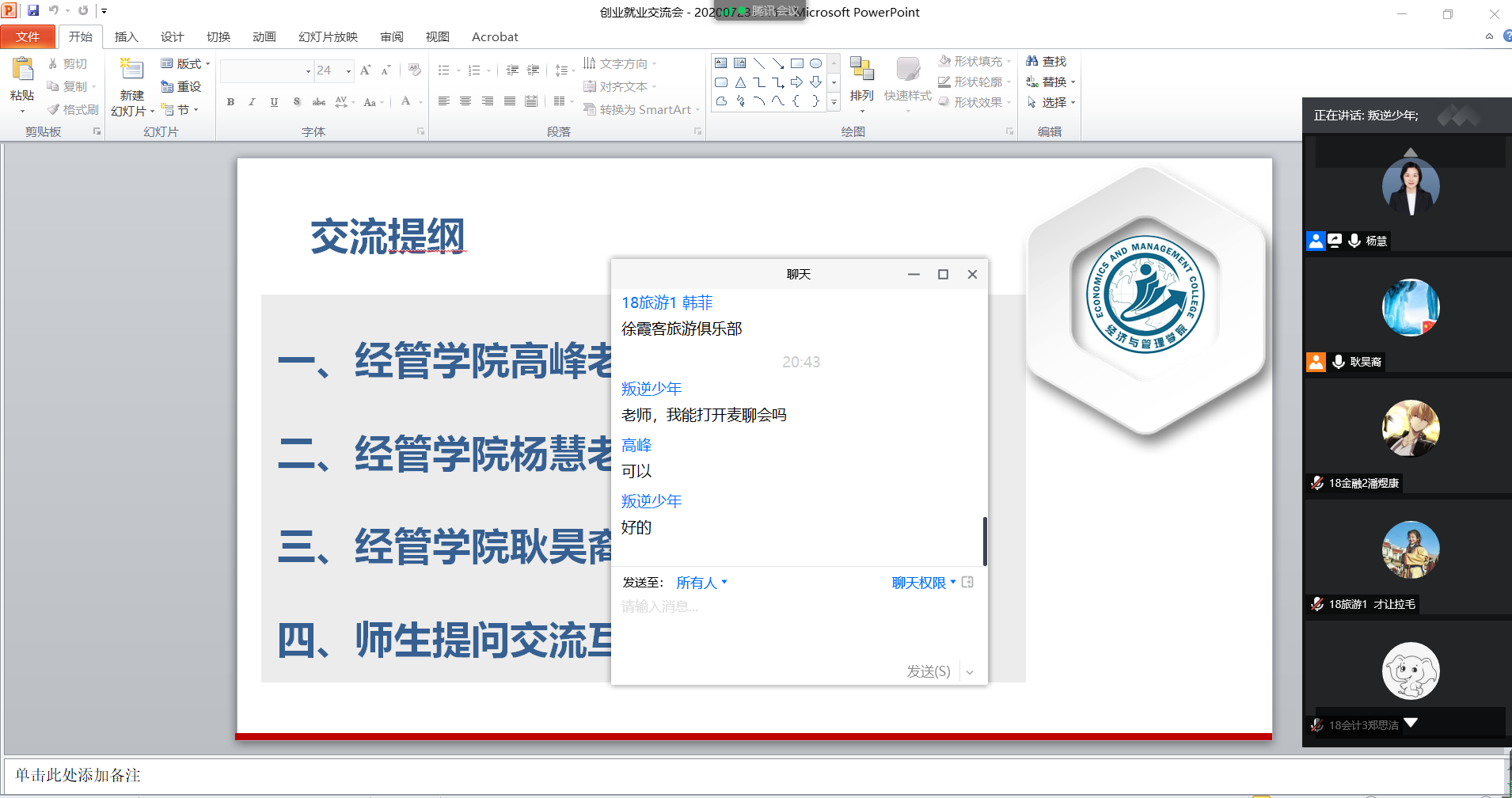The image size is (1512, 798).
Task: Click the Find (查找) binoculars icon
Action: (1032, 61)
